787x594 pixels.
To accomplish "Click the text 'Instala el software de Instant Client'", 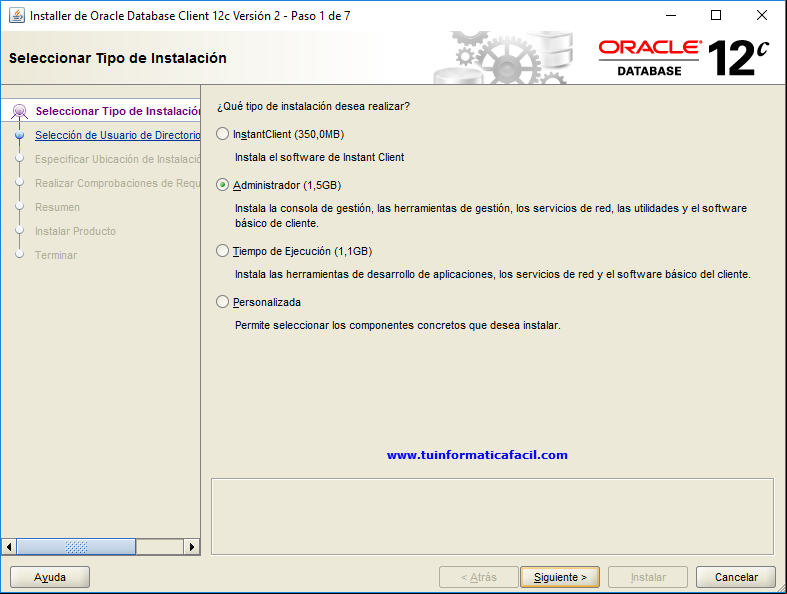I will pyautogui.click(x=319, y=157).
